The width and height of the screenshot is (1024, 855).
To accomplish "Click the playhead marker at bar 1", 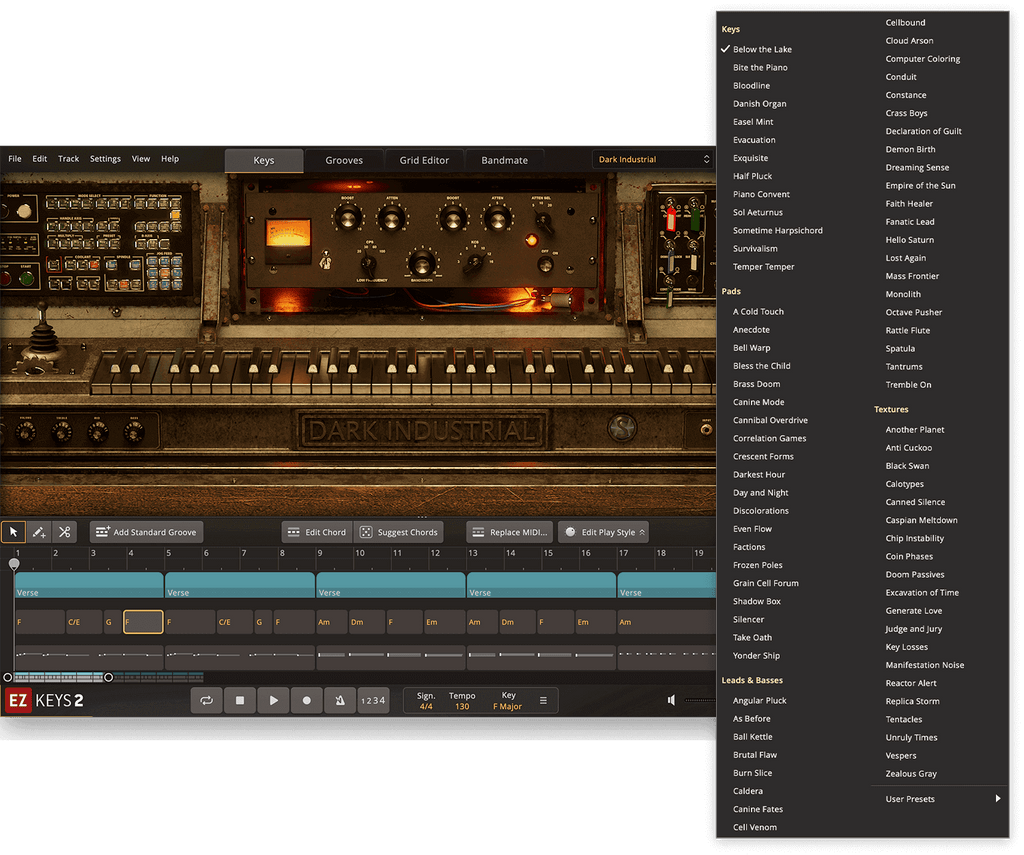I will point(14,564).
